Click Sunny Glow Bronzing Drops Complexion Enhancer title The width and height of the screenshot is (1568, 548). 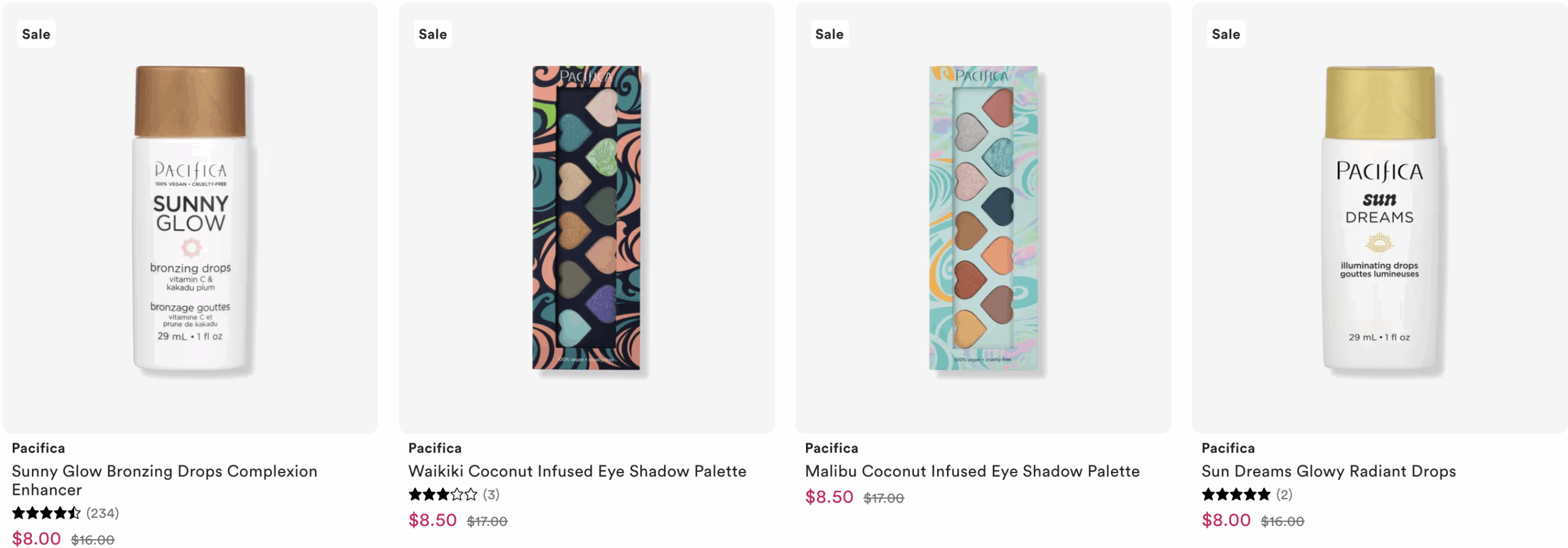click(x=164, y=480)
